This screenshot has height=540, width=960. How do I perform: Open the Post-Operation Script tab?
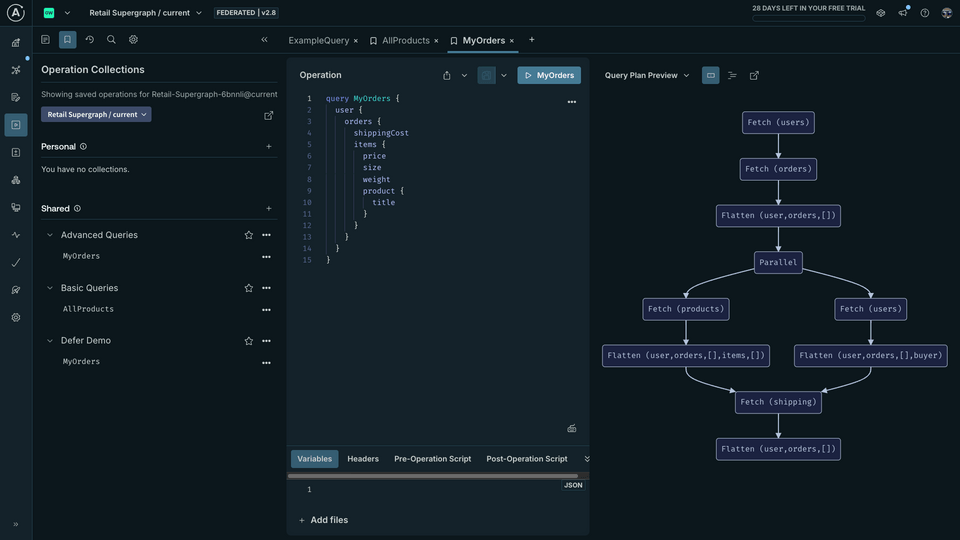pos(527,459)
